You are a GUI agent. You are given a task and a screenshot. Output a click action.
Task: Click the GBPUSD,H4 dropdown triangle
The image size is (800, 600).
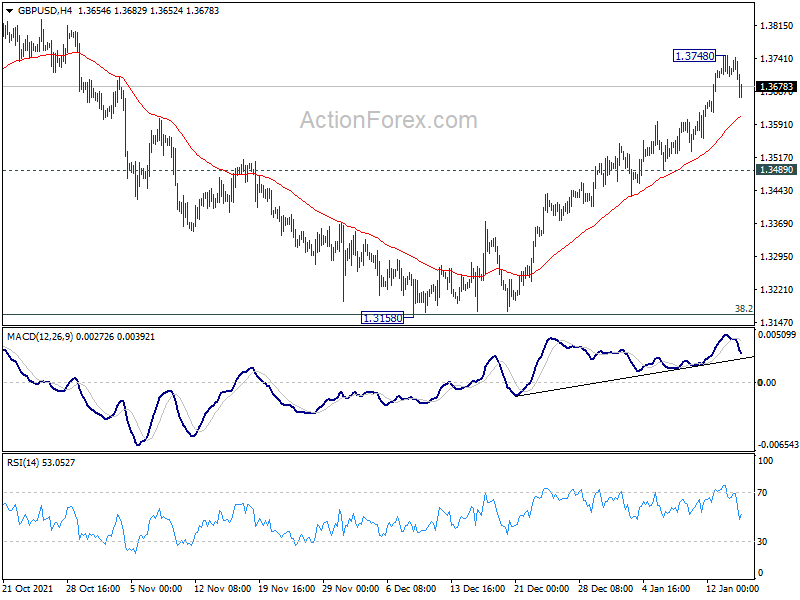[x=9, y=11]
